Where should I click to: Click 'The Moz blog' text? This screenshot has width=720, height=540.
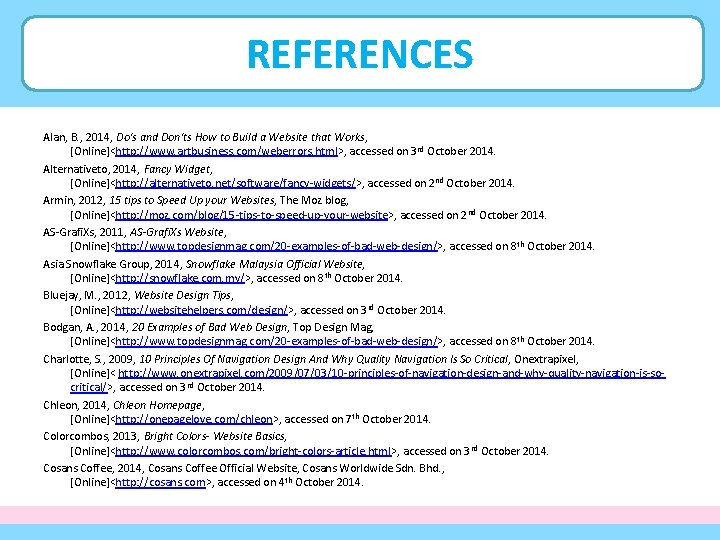(x=313, y=201)
